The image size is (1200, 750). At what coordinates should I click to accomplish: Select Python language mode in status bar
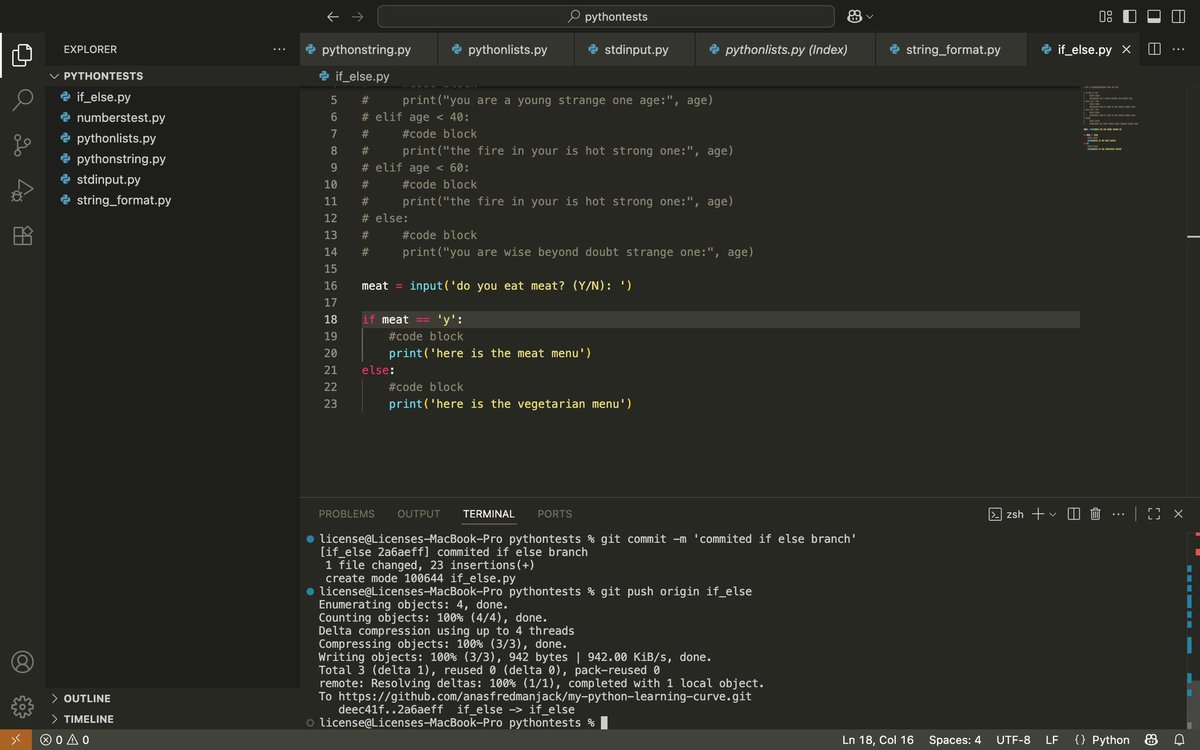click(1101, 740)
